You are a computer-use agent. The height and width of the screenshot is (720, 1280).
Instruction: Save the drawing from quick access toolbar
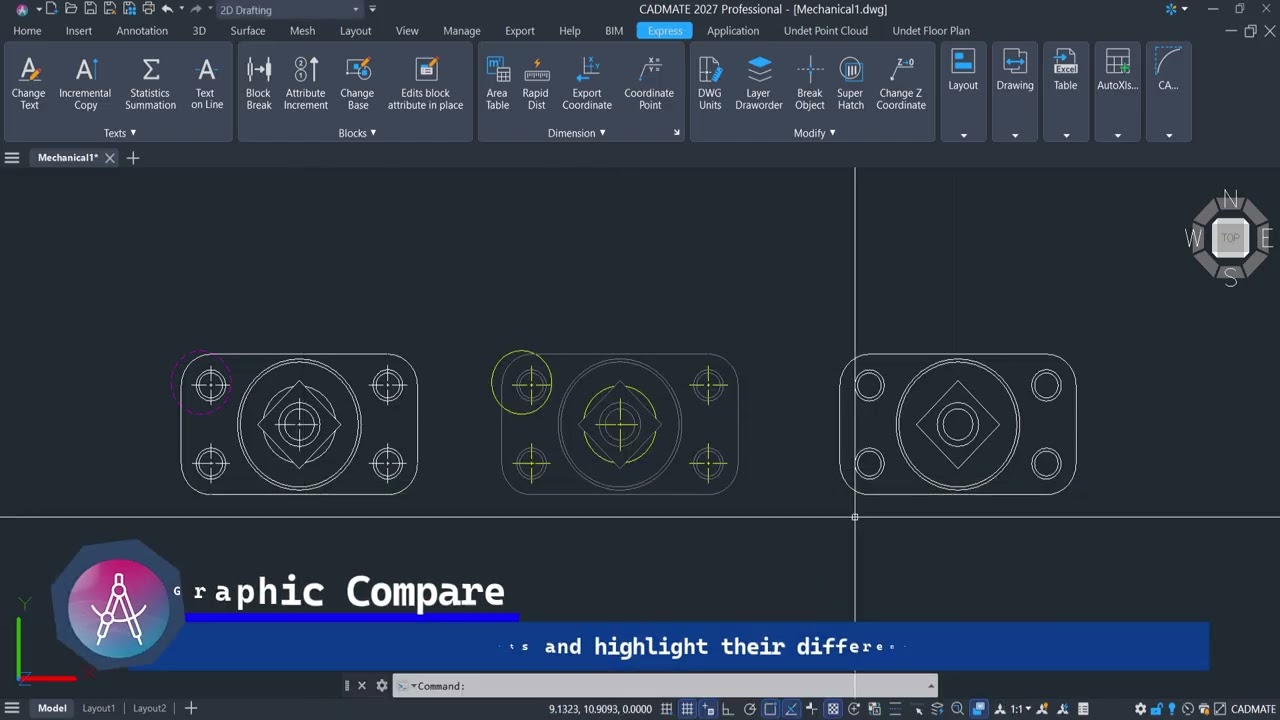(x=91, y=9)
